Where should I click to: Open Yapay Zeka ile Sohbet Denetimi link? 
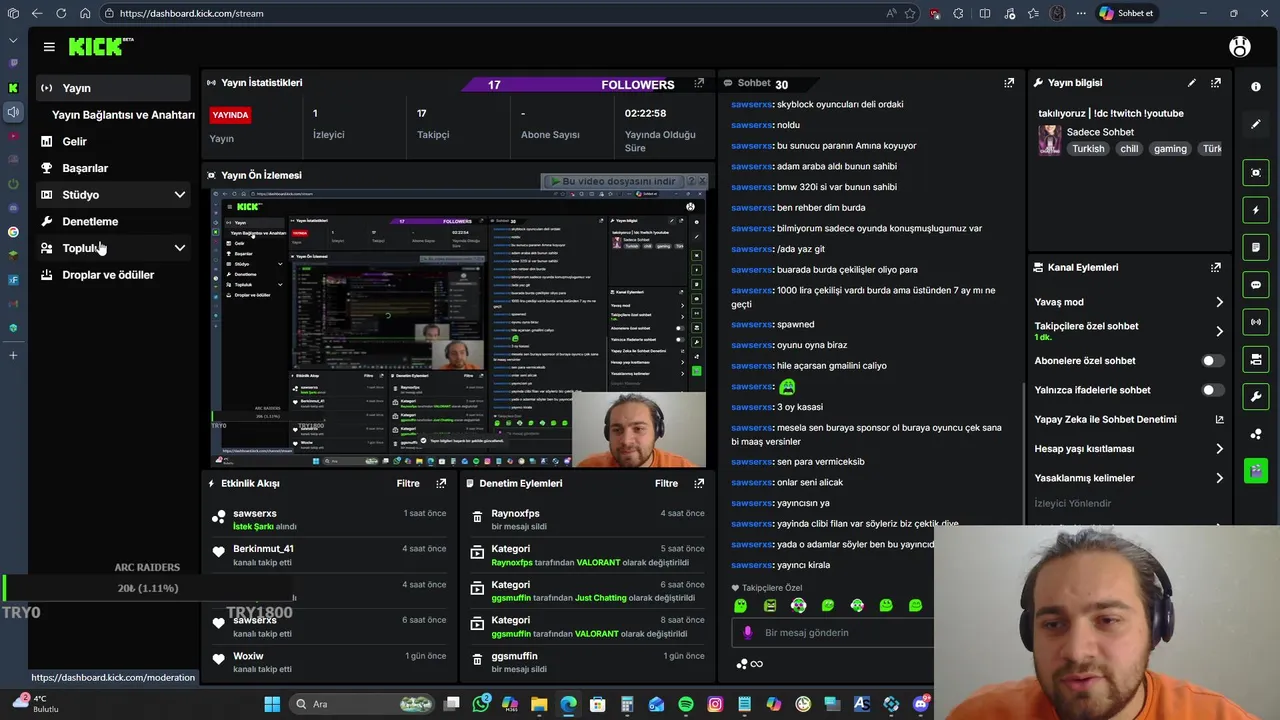click(1129, 420)
